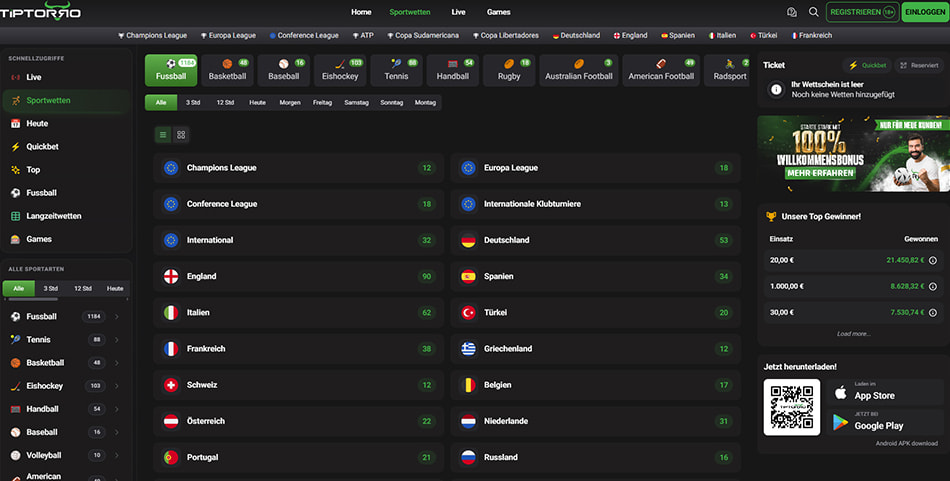Open Heute in the quick access sidebar
Image resolution: width=950 pixels, height=481 pixels.
(x=67, y=124)
